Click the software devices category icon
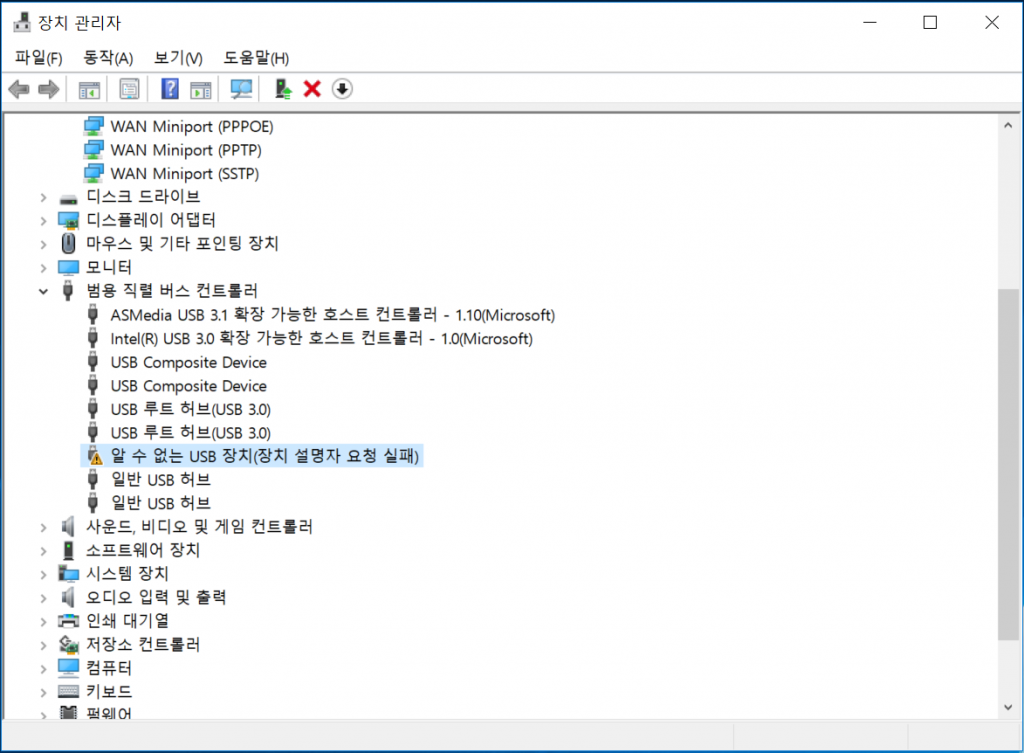This screenshot has width=1024, height=753. 68,550
